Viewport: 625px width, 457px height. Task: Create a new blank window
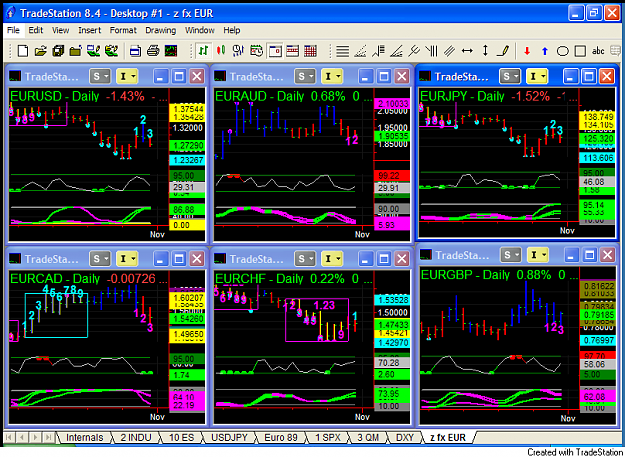point(23,51)
